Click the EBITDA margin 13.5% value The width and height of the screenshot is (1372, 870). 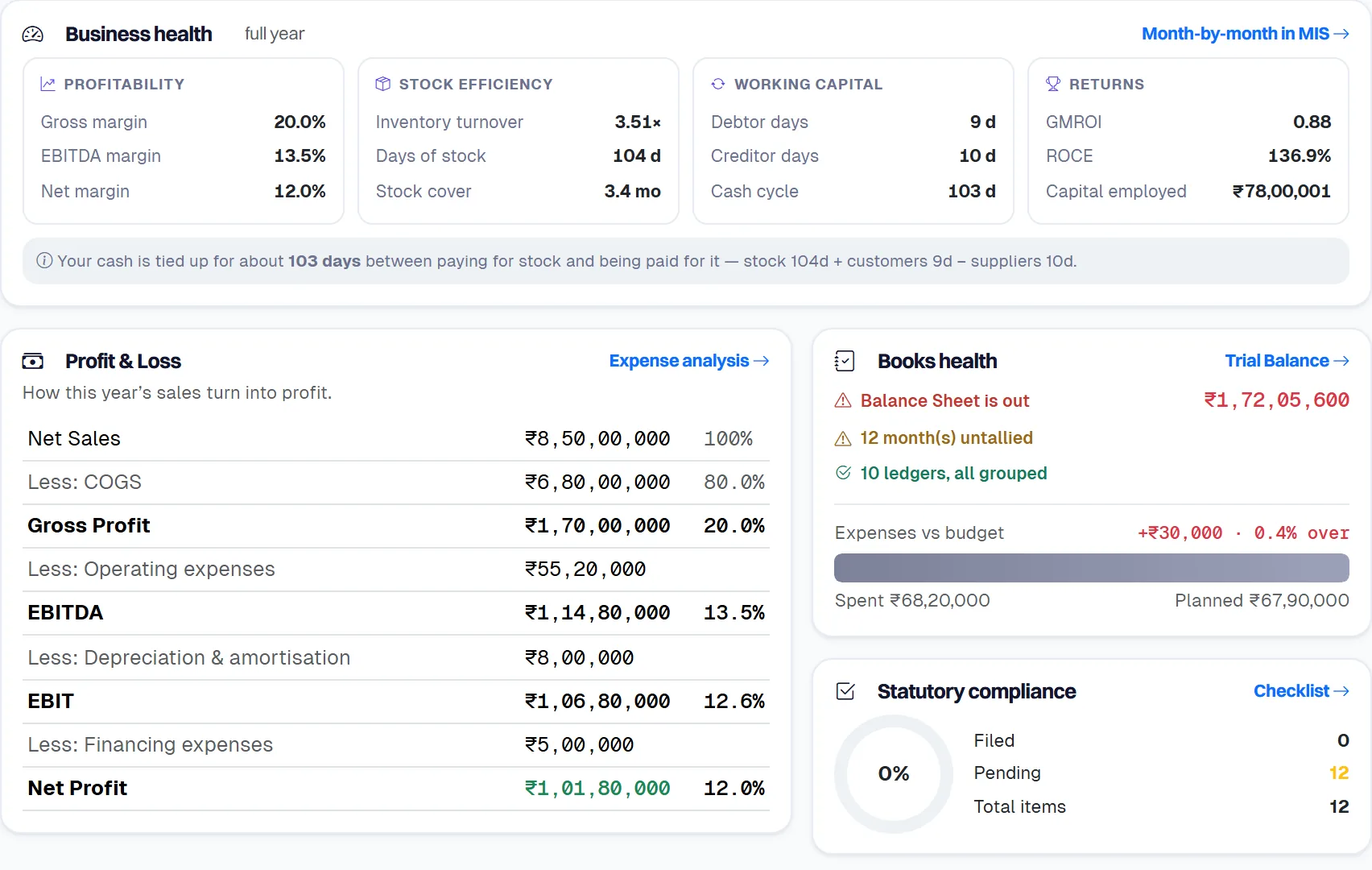[300, 155]
